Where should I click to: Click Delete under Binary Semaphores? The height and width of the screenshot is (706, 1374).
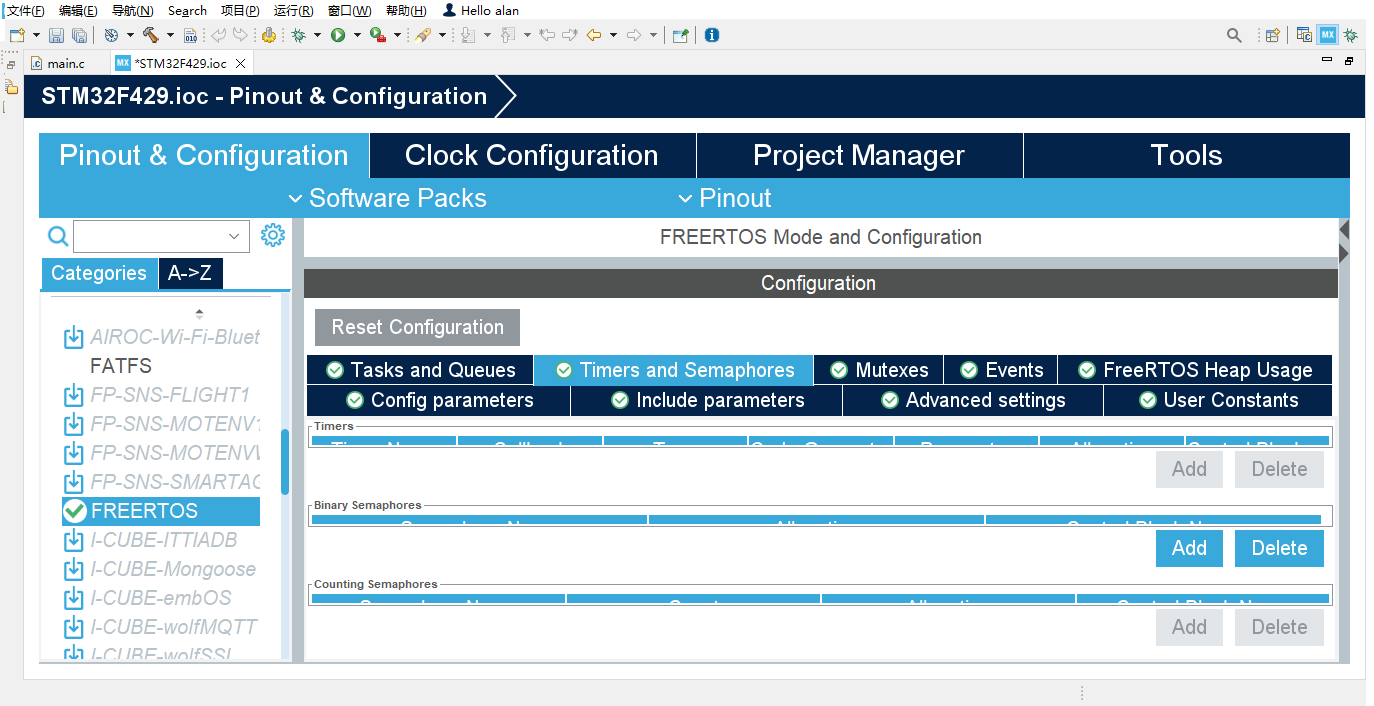click(1279, 548)
